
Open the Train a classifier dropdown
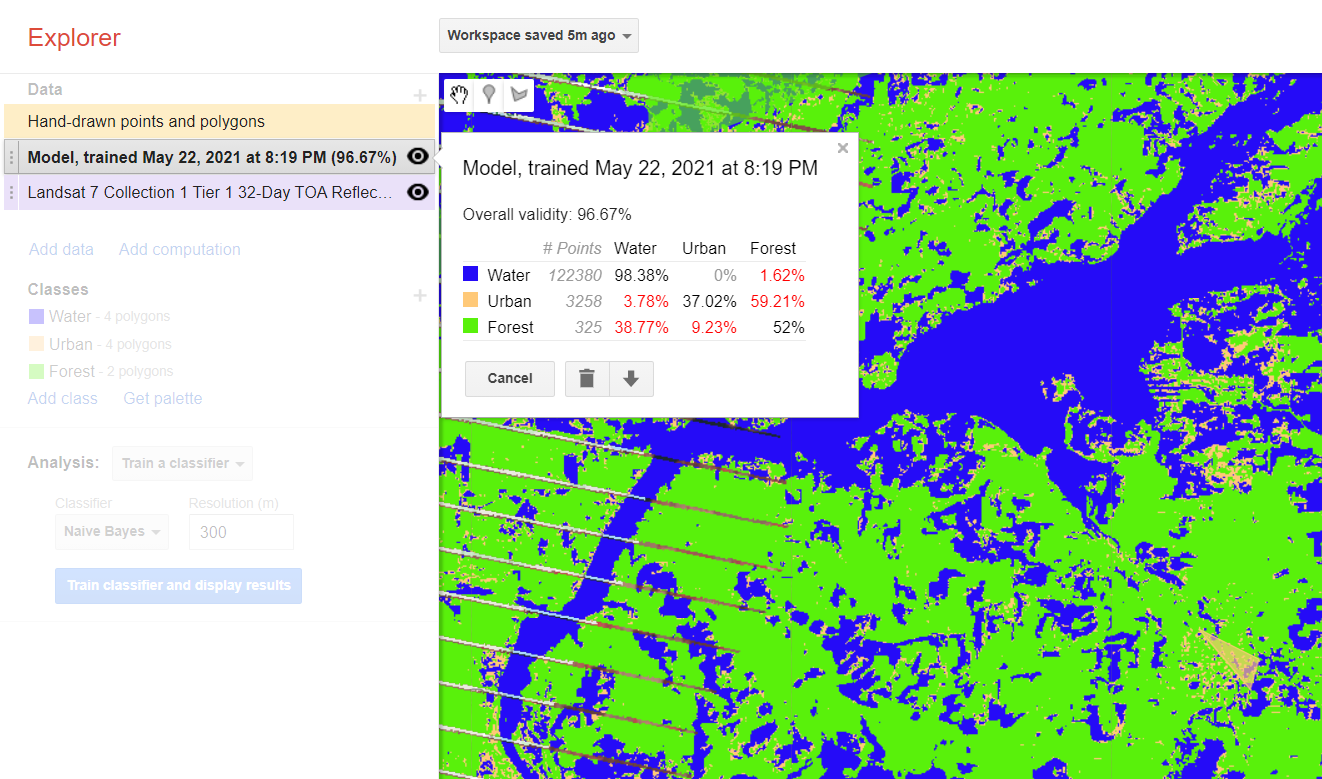182,463
